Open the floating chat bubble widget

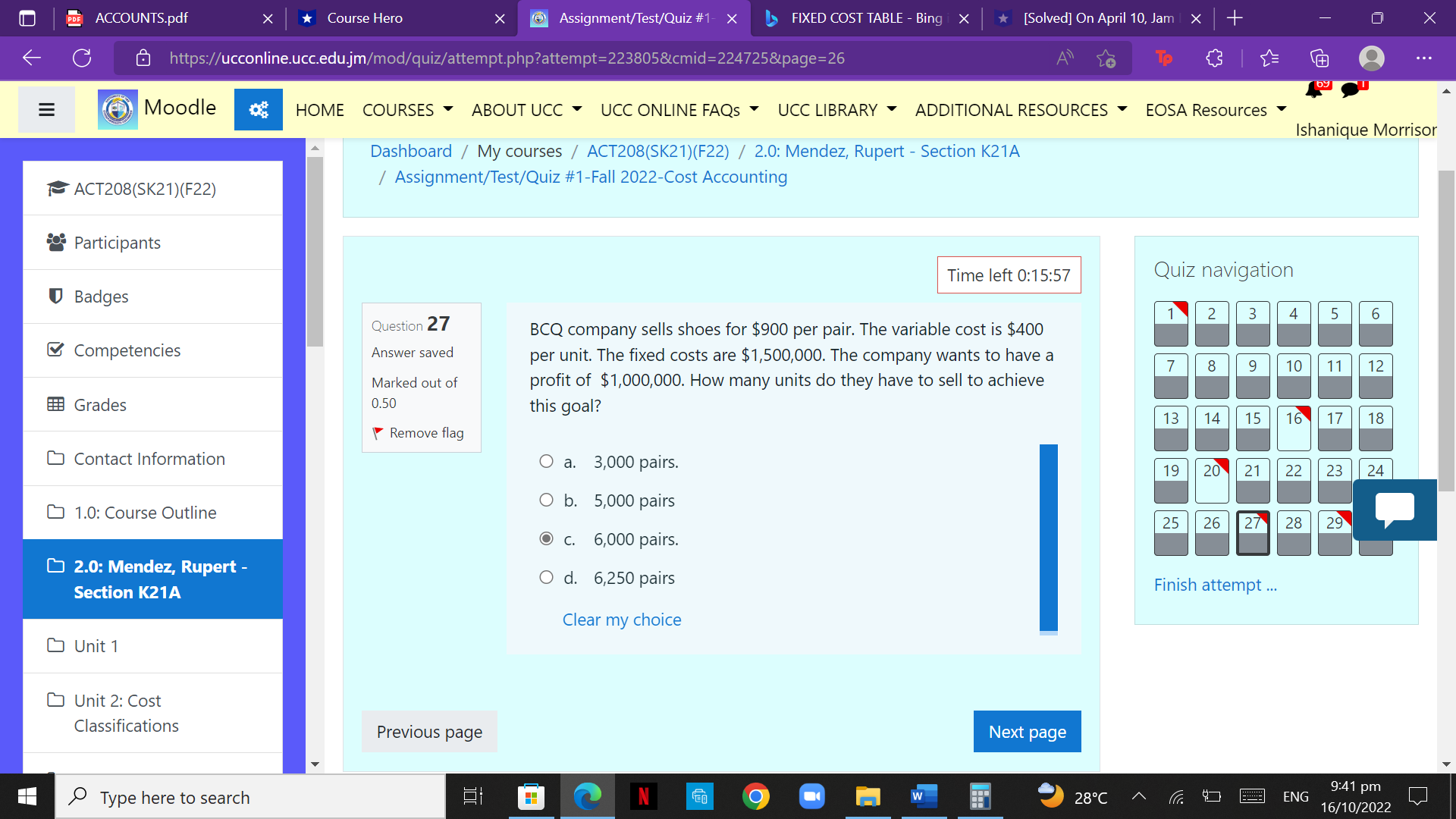[1394, 510]
